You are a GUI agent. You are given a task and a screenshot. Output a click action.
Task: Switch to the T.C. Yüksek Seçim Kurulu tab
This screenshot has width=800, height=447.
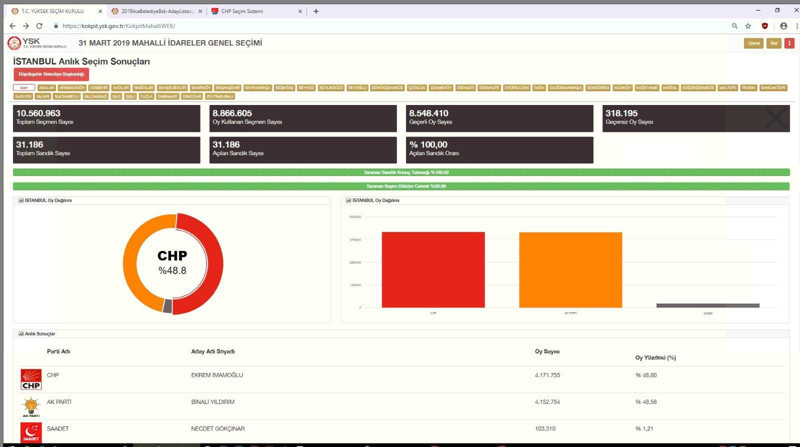pos(56,11)
